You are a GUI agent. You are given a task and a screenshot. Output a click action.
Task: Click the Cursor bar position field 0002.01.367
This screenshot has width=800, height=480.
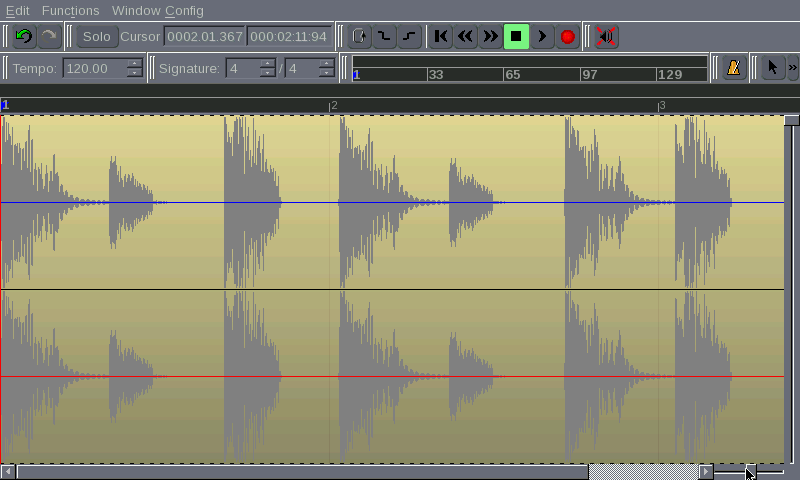point(205,37)
